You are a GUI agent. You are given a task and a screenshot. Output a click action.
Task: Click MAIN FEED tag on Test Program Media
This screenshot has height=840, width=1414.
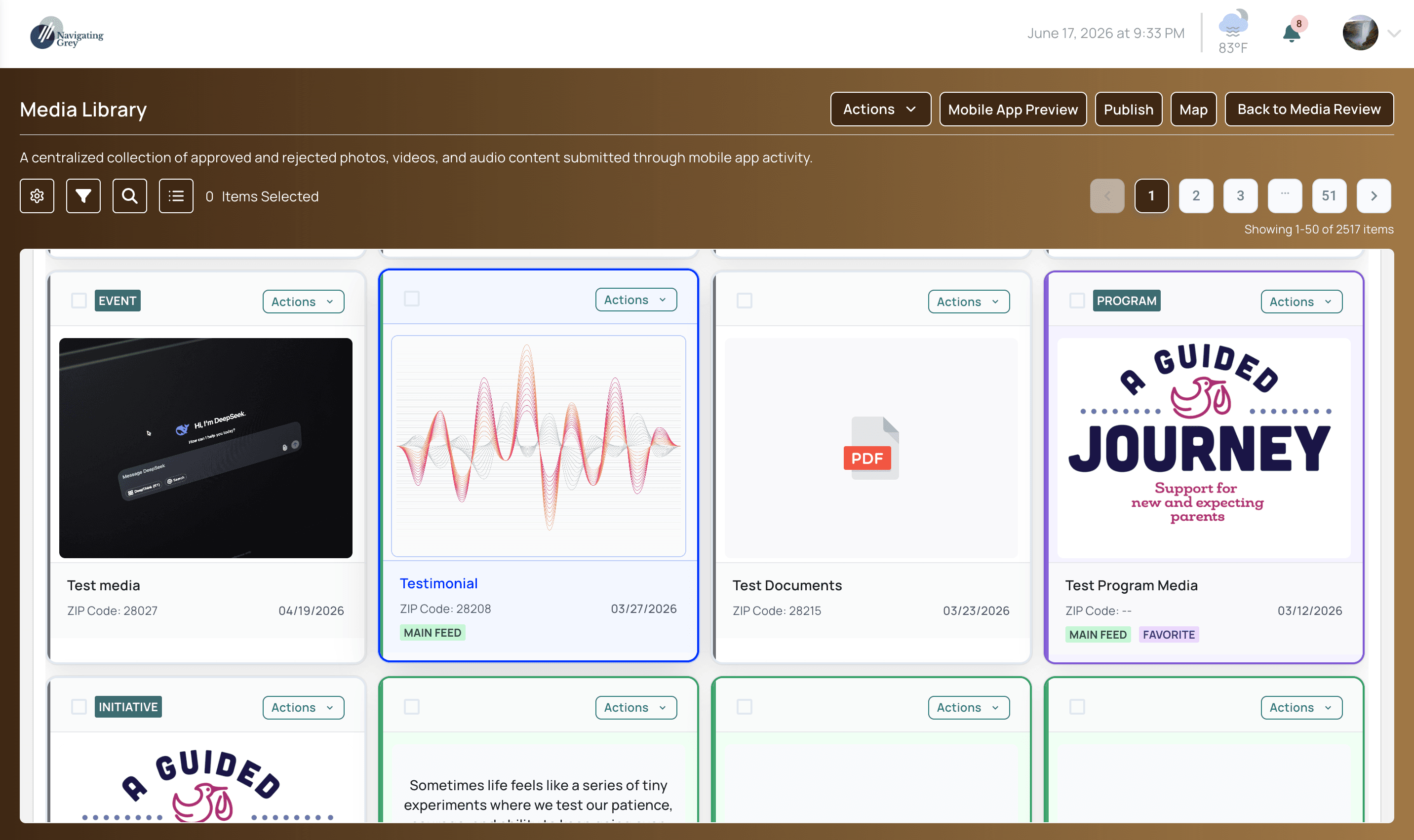point(1098,635)
